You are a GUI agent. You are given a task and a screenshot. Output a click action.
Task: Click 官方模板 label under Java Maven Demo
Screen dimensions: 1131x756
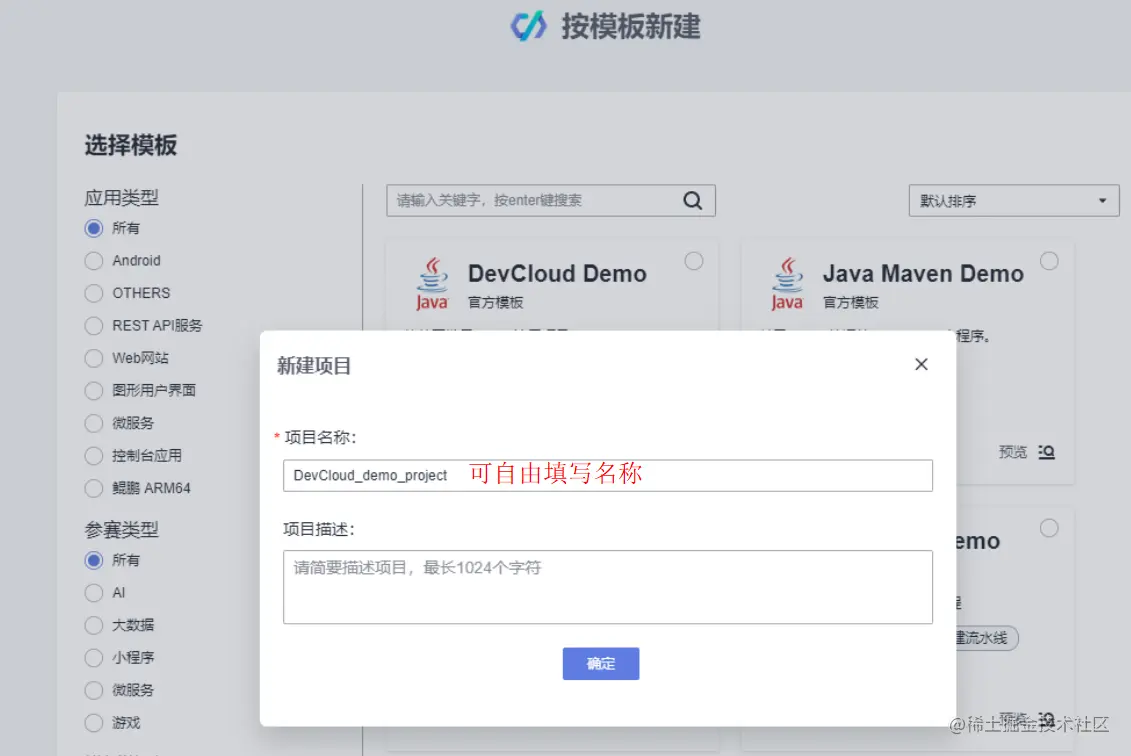[x=851, y=303]
